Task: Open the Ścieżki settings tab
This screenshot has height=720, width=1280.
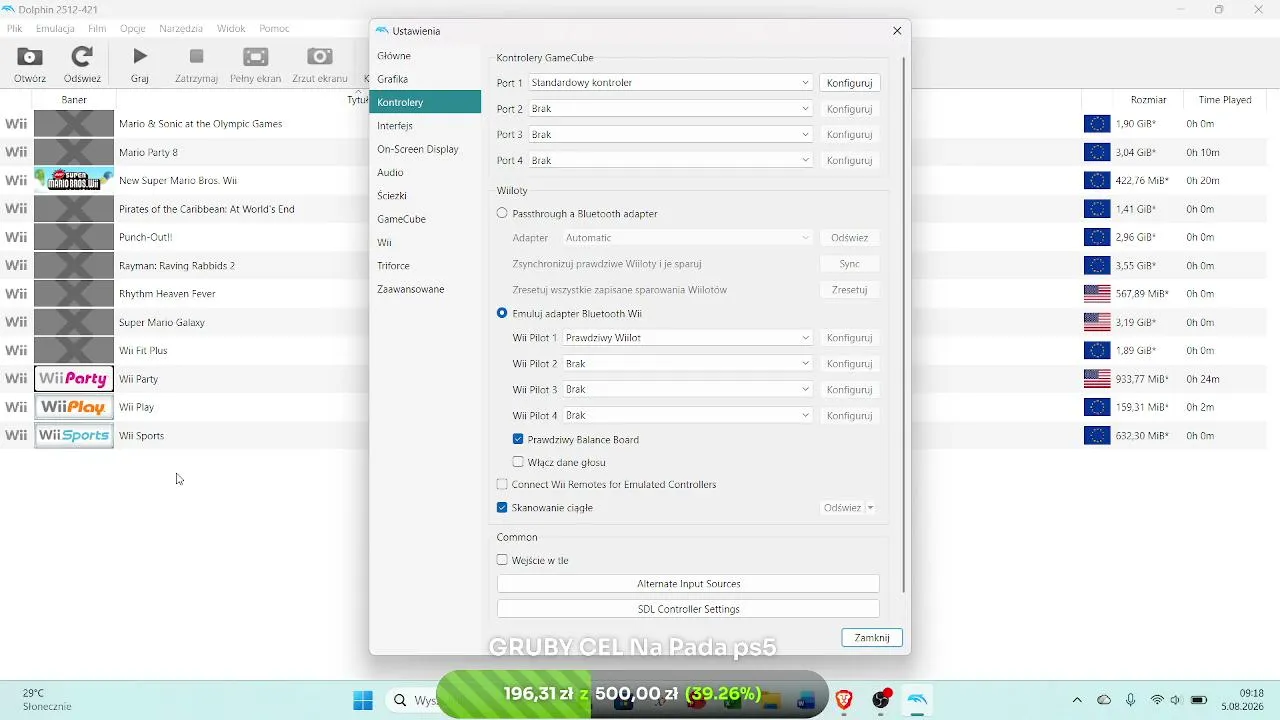Action: (425, 196)
